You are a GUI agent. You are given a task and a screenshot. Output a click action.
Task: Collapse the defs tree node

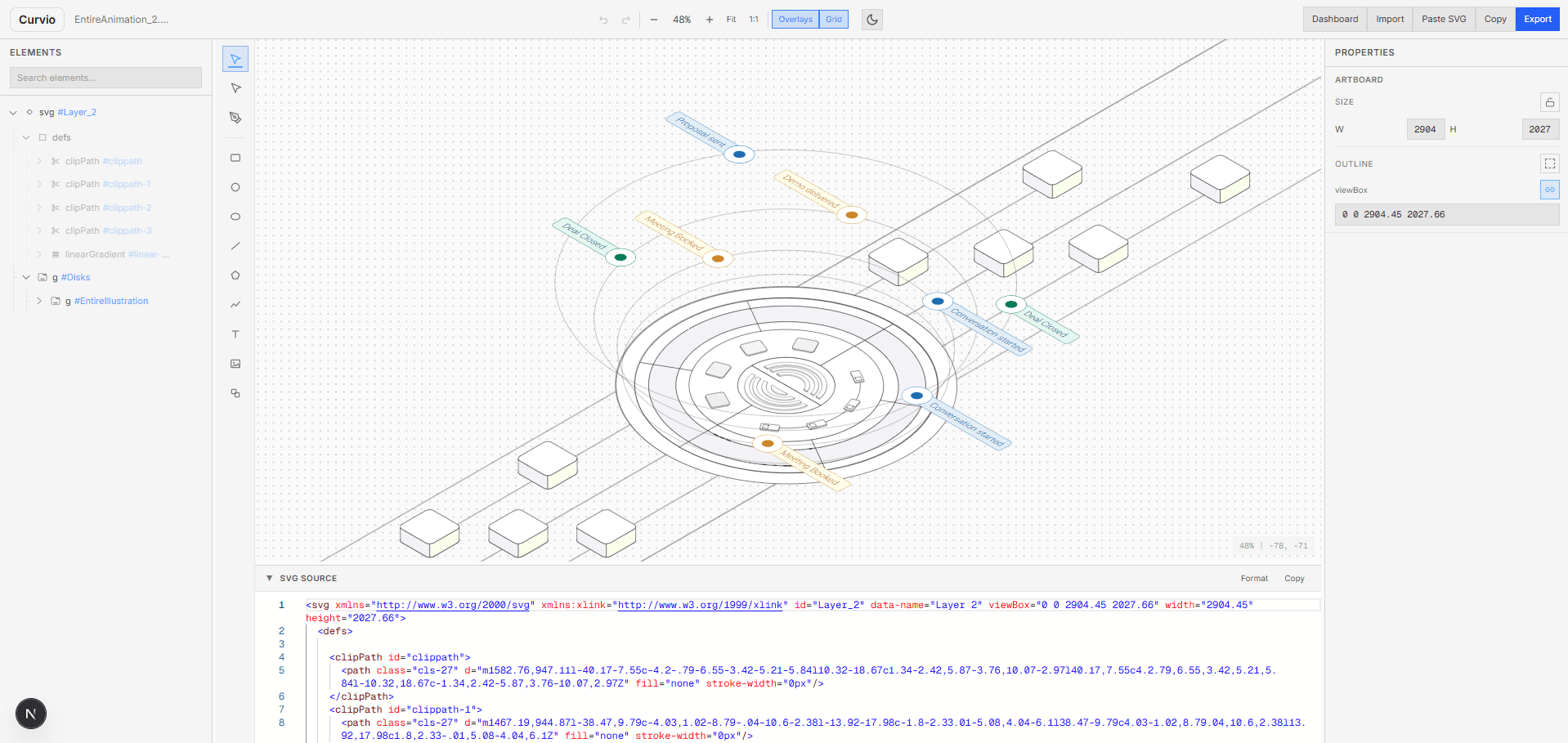(x=26, y=137)
